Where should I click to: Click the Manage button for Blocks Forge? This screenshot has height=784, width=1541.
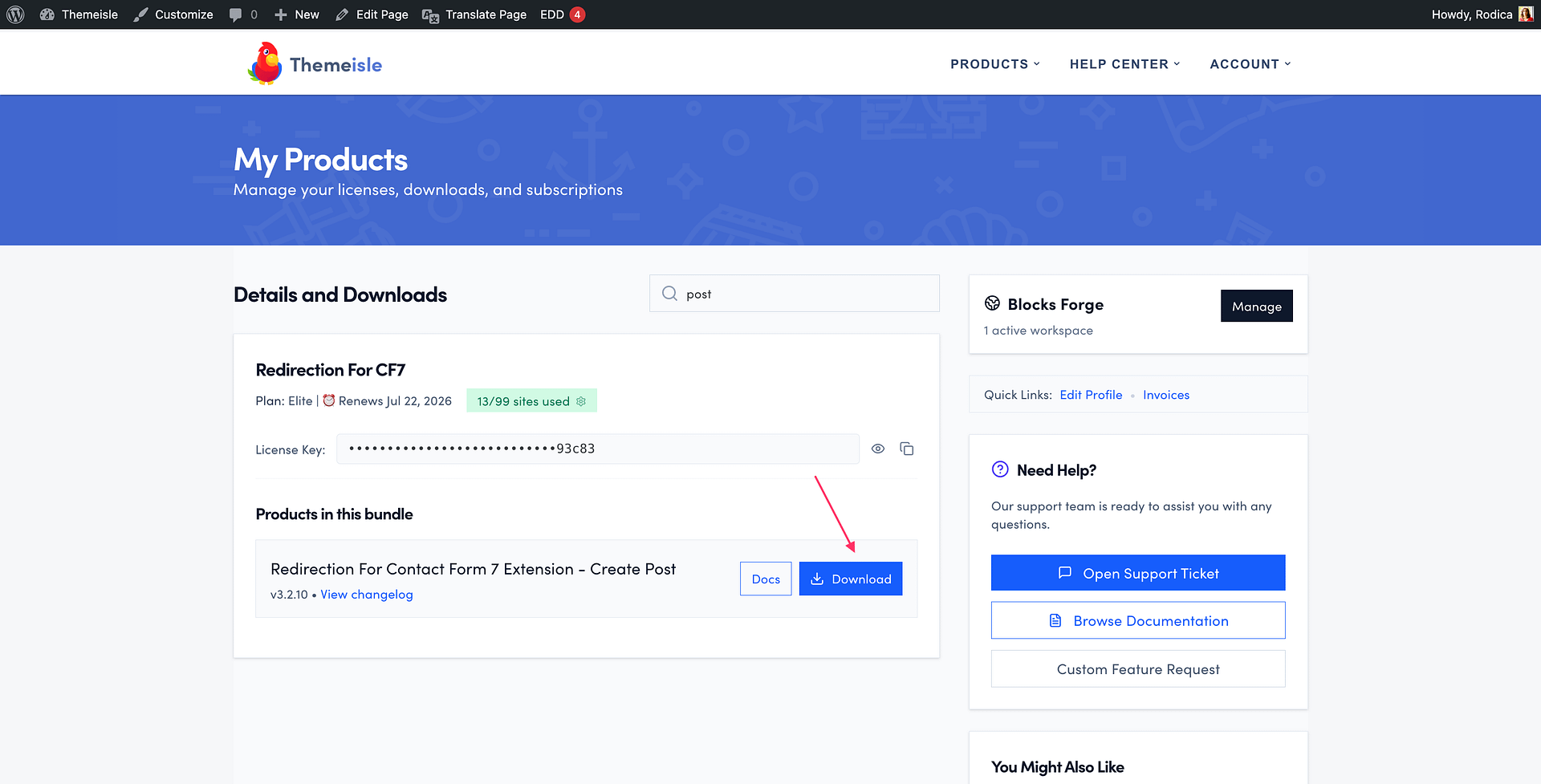click(x=1257, y=306)
